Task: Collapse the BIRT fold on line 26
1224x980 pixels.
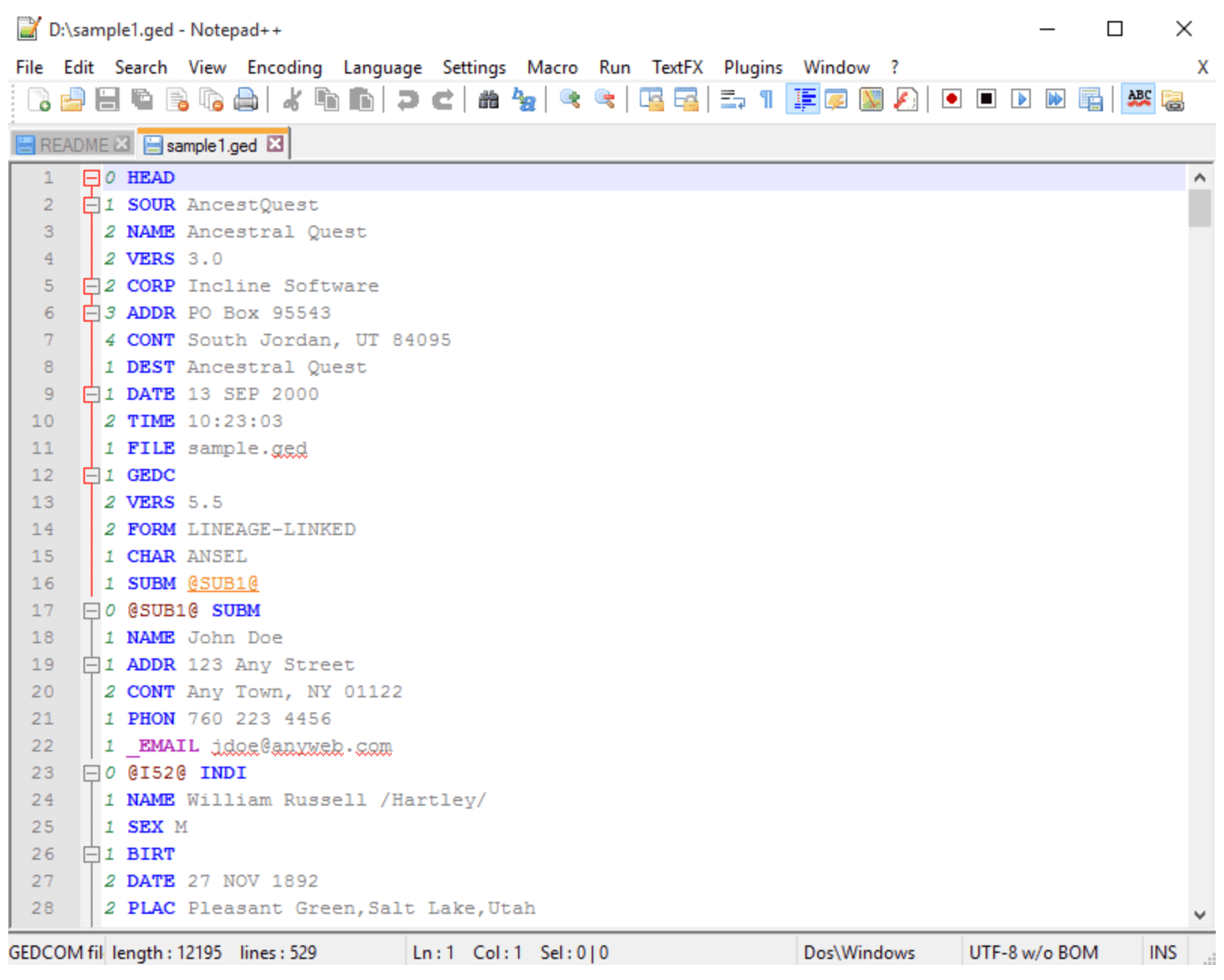Action: [x=92, y=854]
